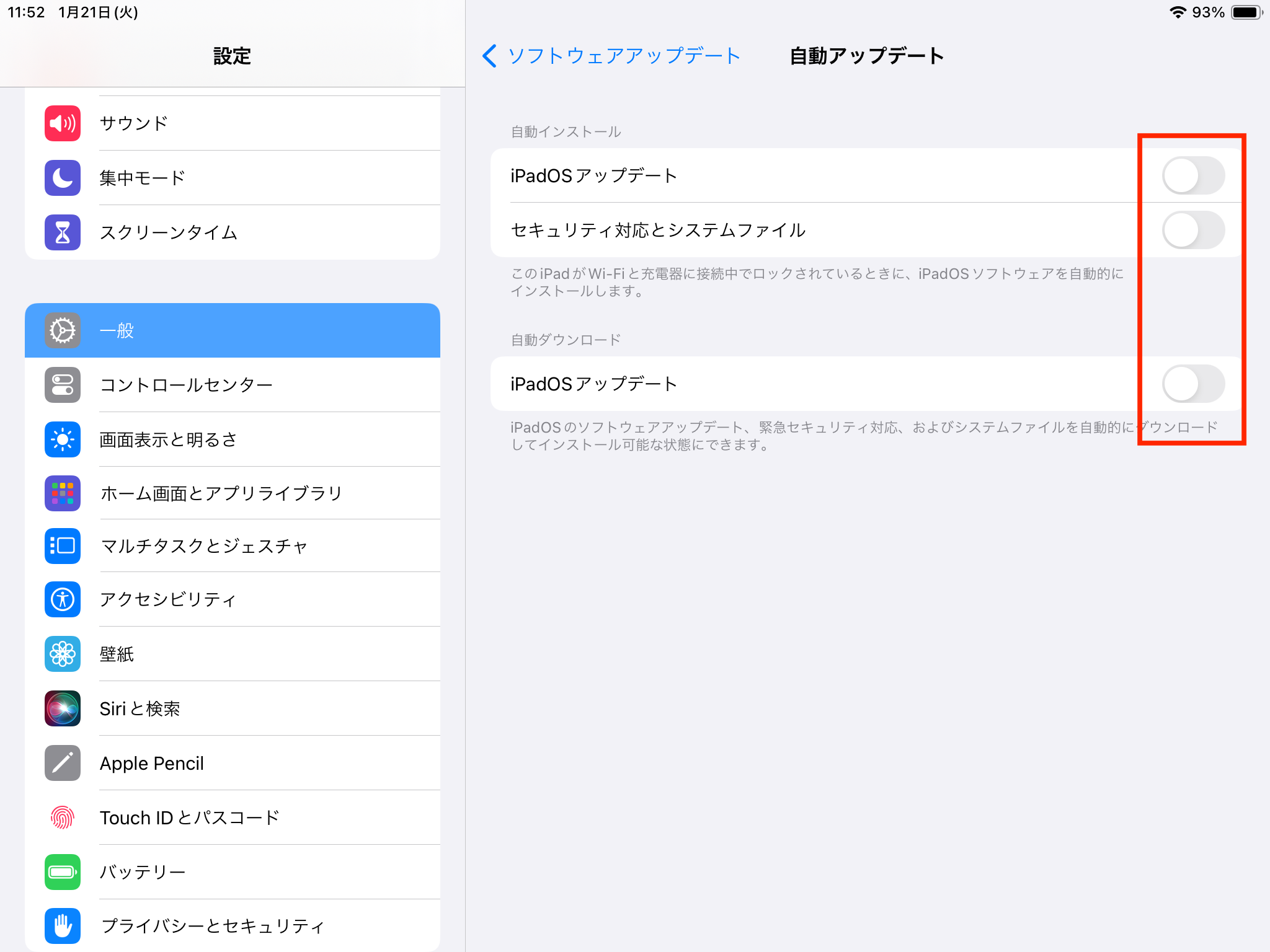The image size is (1270, 952).
Task: Tap the Battery (バッテリー) green icon
Action: pos(63,872)
